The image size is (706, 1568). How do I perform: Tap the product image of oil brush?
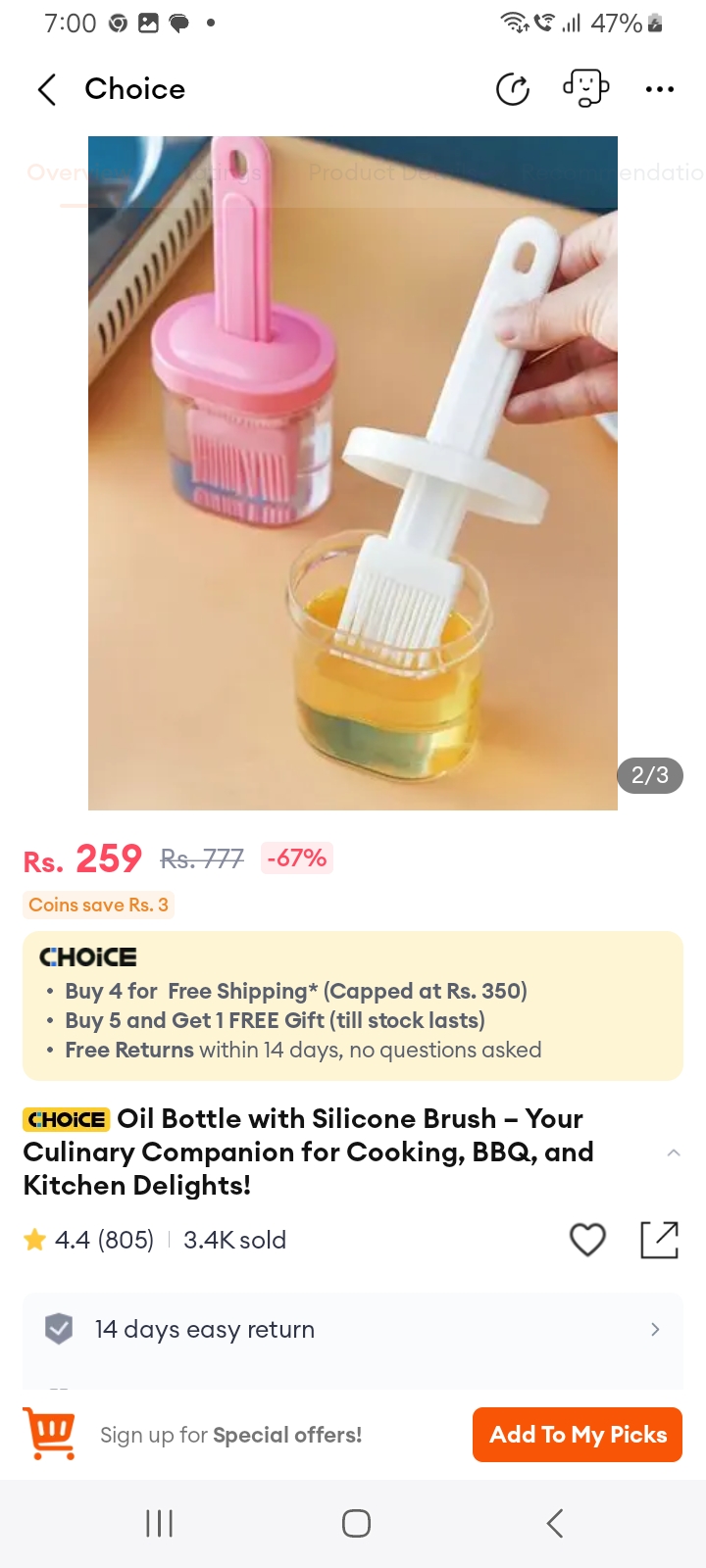(x=353, y=473)
